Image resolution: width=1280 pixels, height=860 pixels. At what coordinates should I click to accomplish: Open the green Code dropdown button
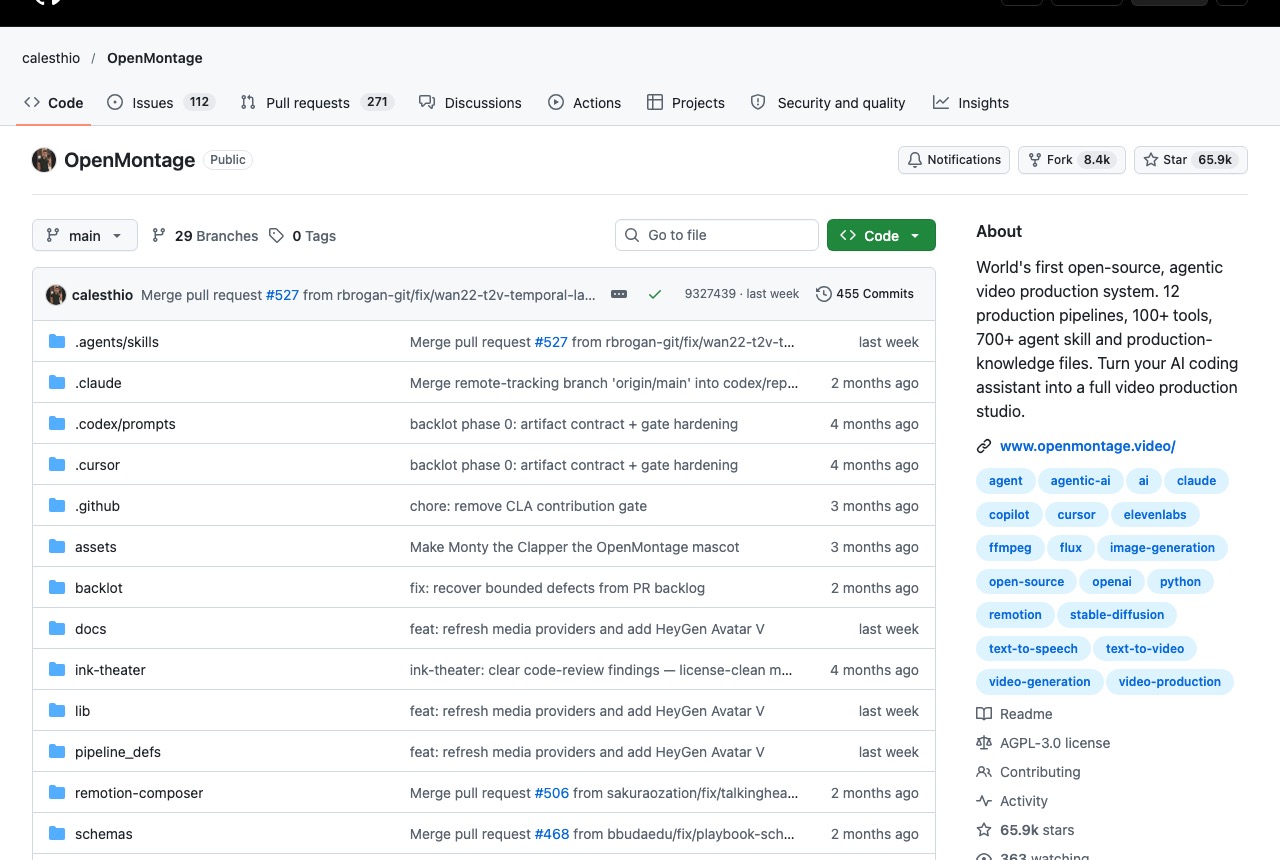(x=881, y=236)
